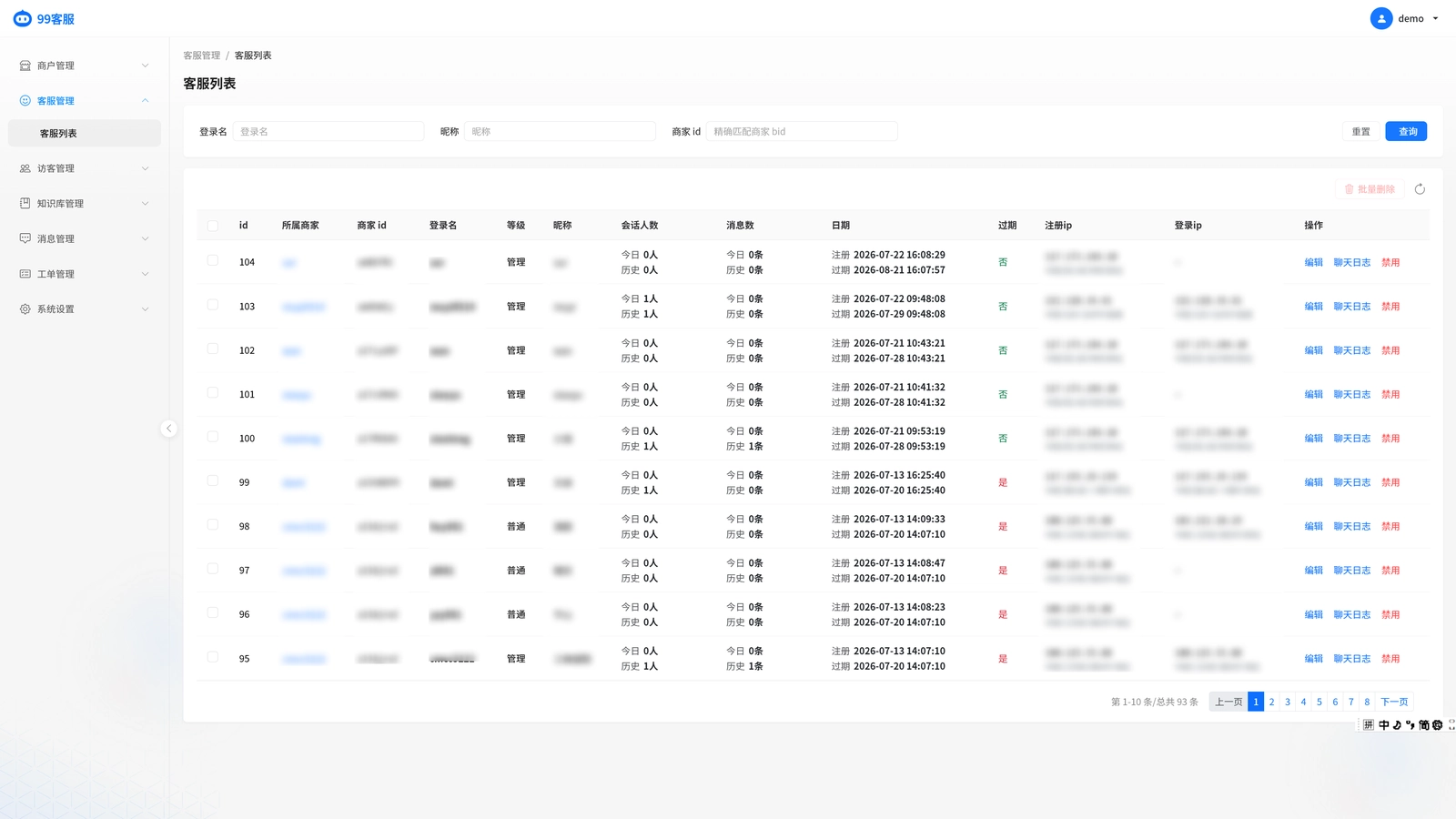Click the IME moon icon
The height and width of the screenshot is (819, 1456).
(x=1397, y=725)
